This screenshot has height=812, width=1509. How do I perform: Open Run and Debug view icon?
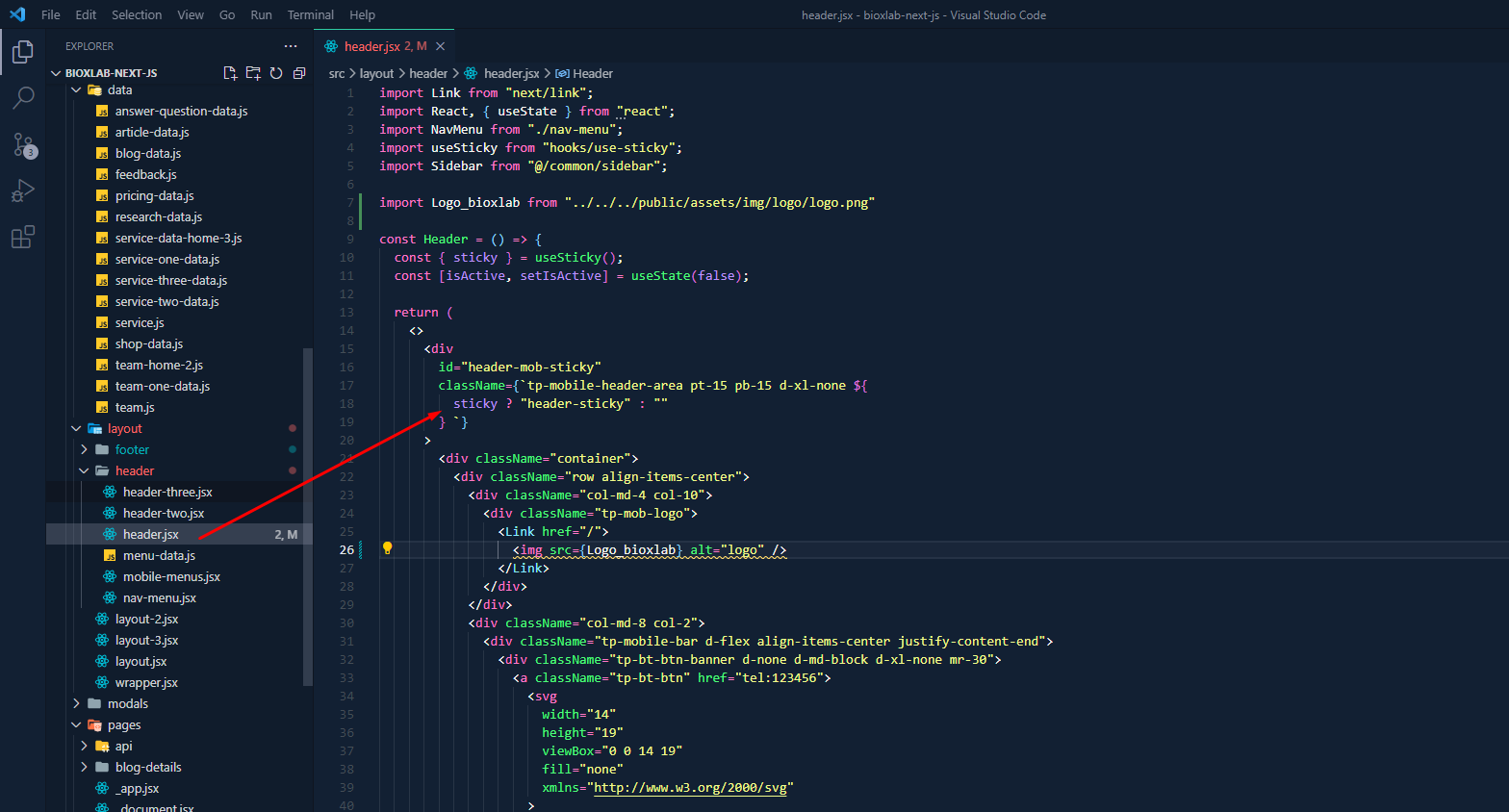pos(23,190)
